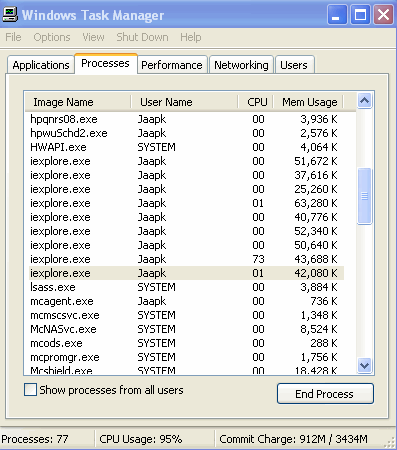
Task: Click the 1,756 K memory value
Action: tap(319, 357)
